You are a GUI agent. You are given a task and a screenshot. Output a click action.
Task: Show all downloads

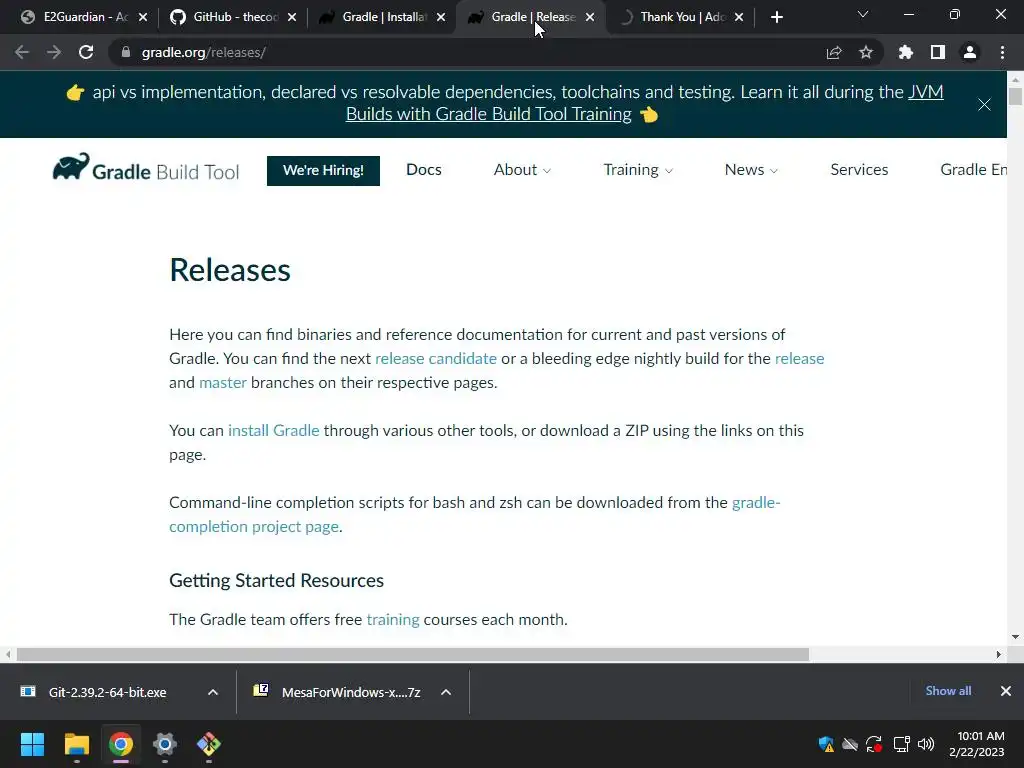coord(948,691)
